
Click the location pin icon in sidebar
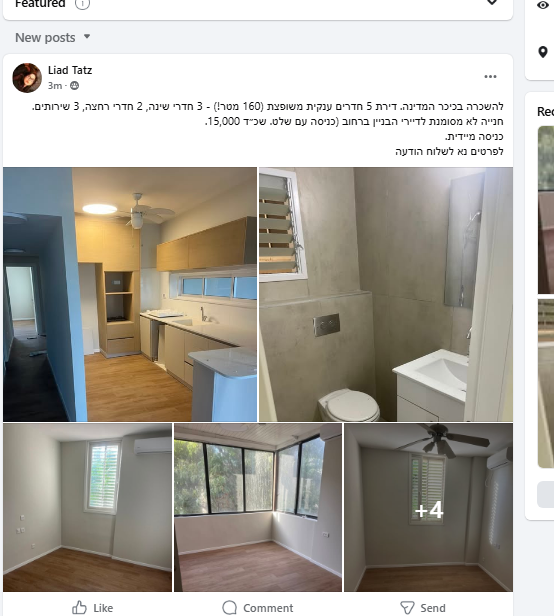pyautogui.click(x=543, y=52)
